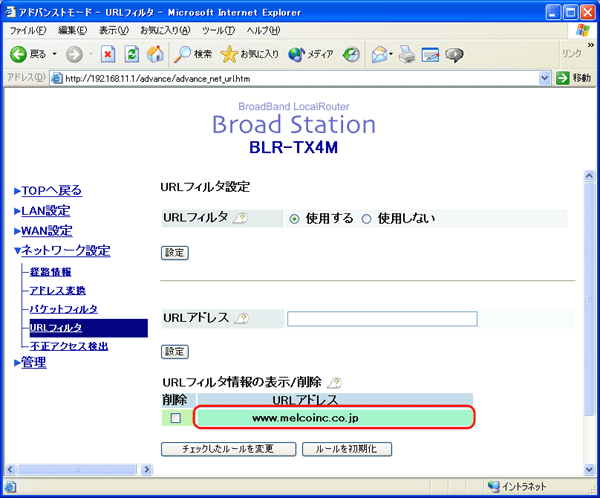Select the 使用する radio button

click(295, 219)
